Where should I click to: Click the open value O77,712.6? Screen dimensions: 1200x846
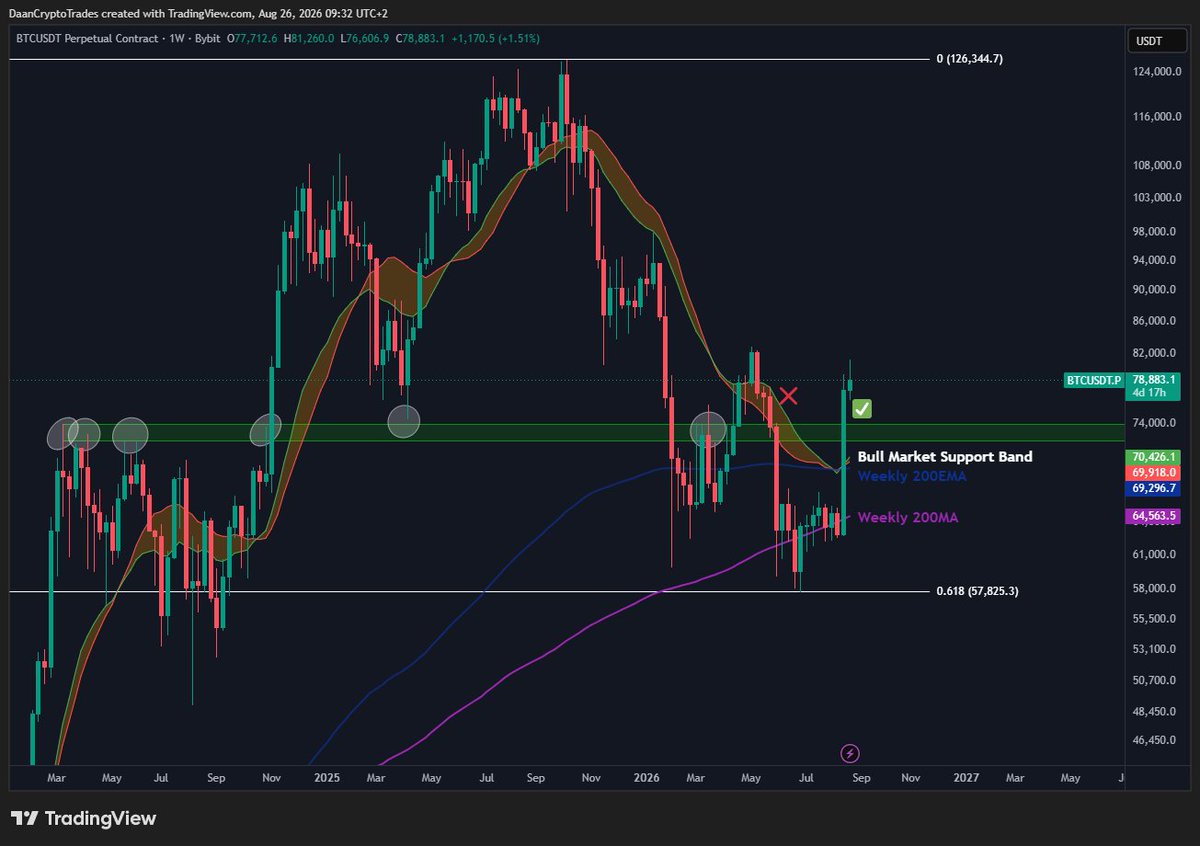[x=252, y=39]
